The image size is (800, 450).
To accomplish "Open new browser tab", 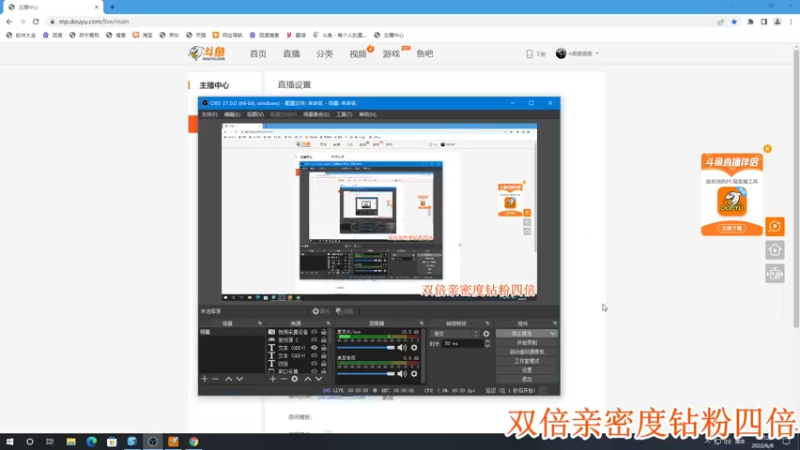I will pos(112,7).
